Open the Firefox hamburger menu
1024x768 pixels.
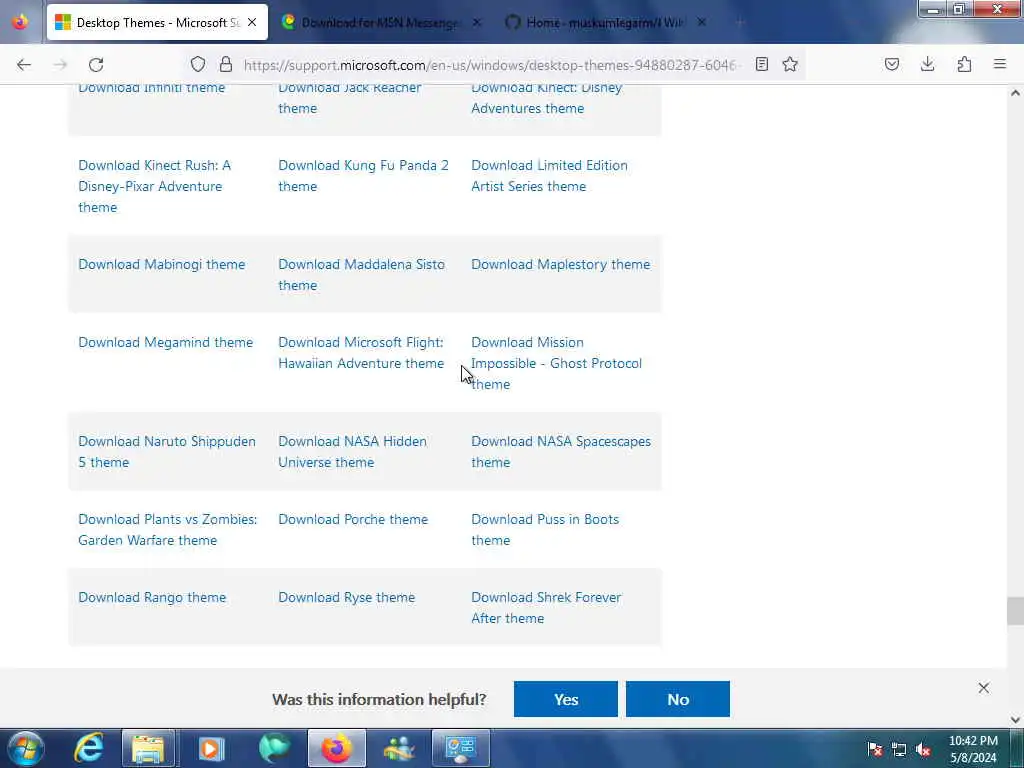(1000, 64)
